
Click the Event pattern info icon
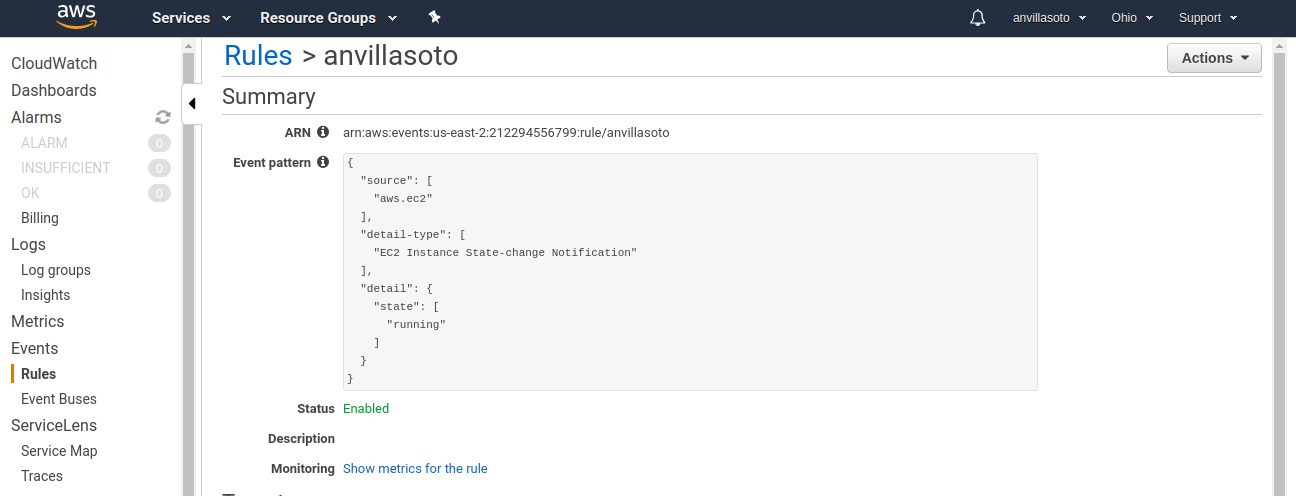tap(323, 162)
